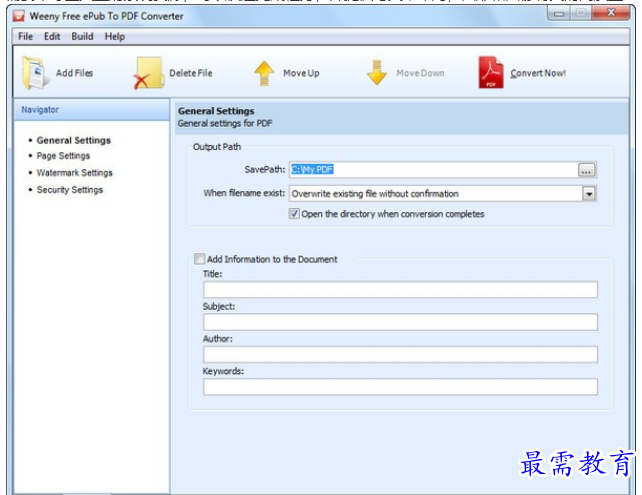
Task: Open the Build menu
Action: [82, 36]
